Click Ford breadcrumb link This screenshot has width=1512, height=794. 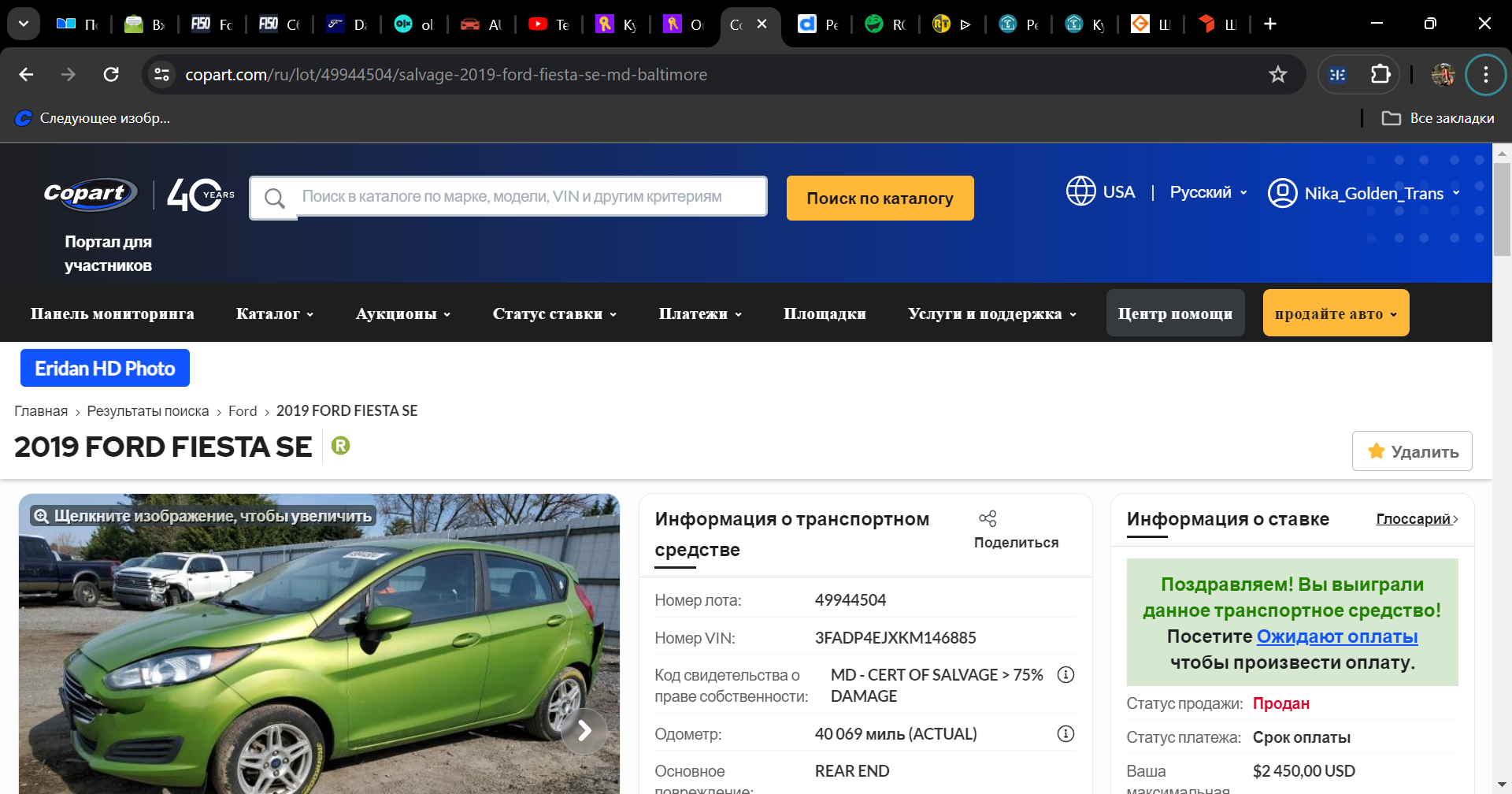(x=243, y=411)
